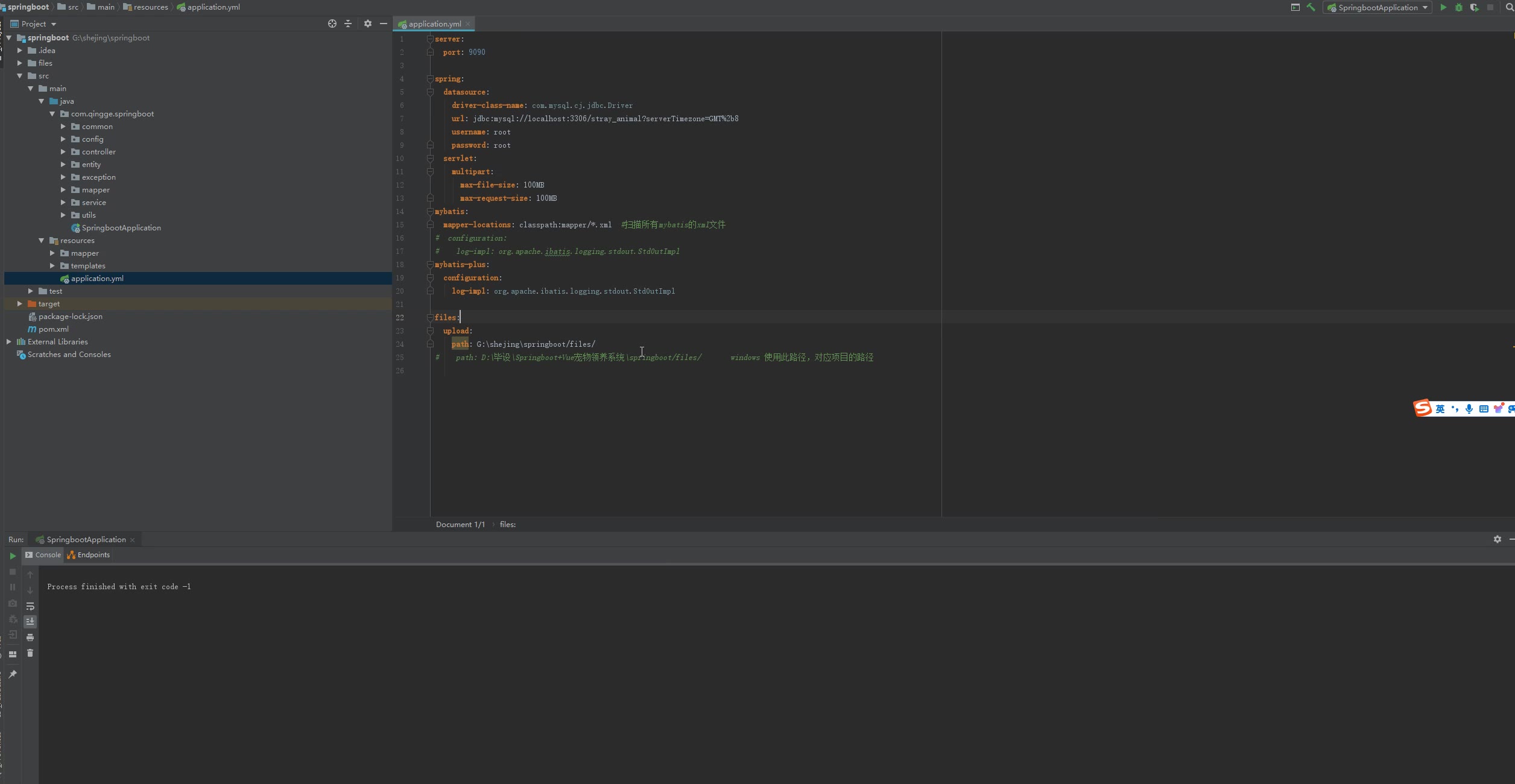Screen dimensions: 1515x784
Task: Print console output with the printer icon
Action: (30, 637)
